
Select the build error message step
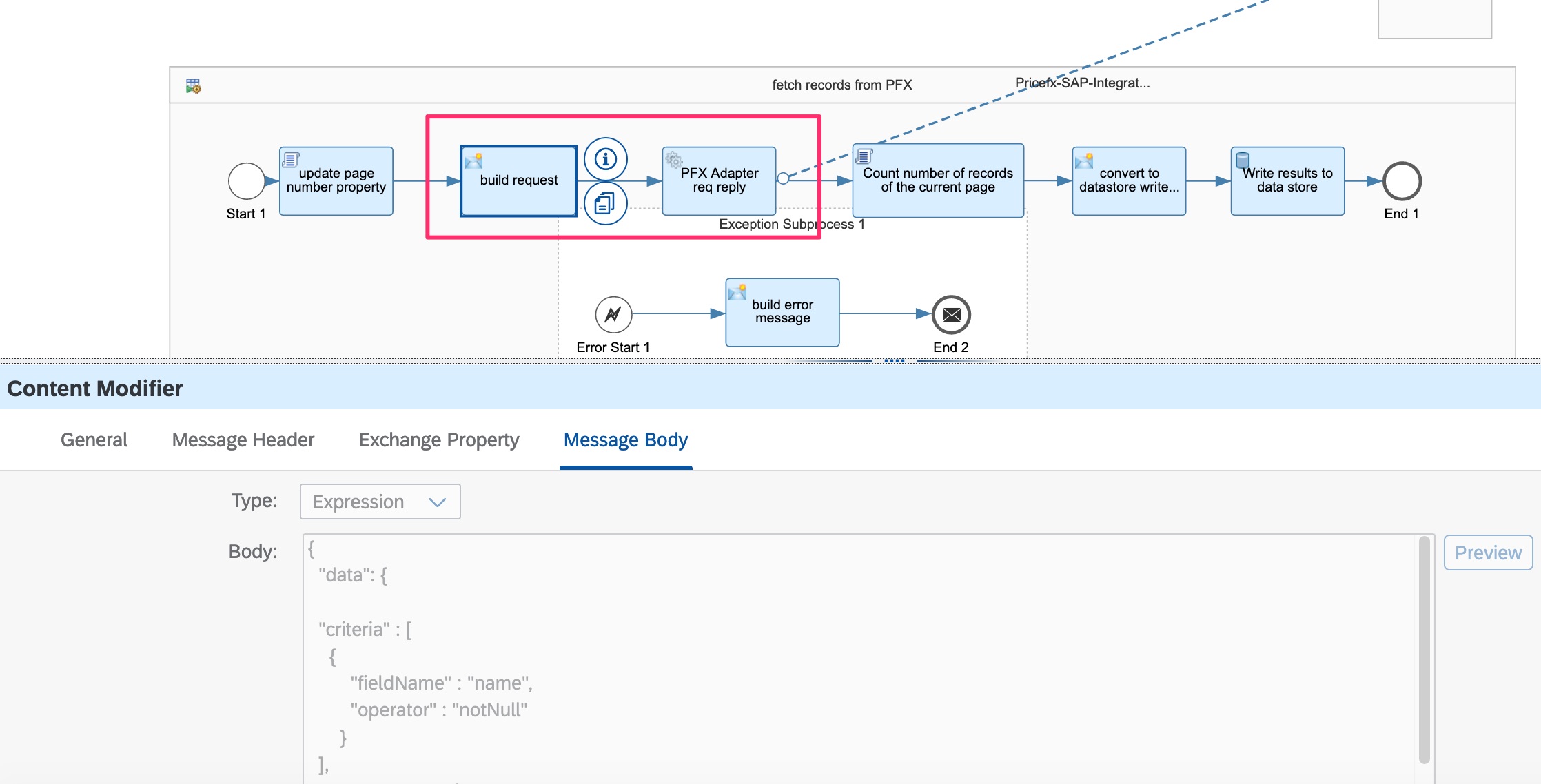pos(782,312)
